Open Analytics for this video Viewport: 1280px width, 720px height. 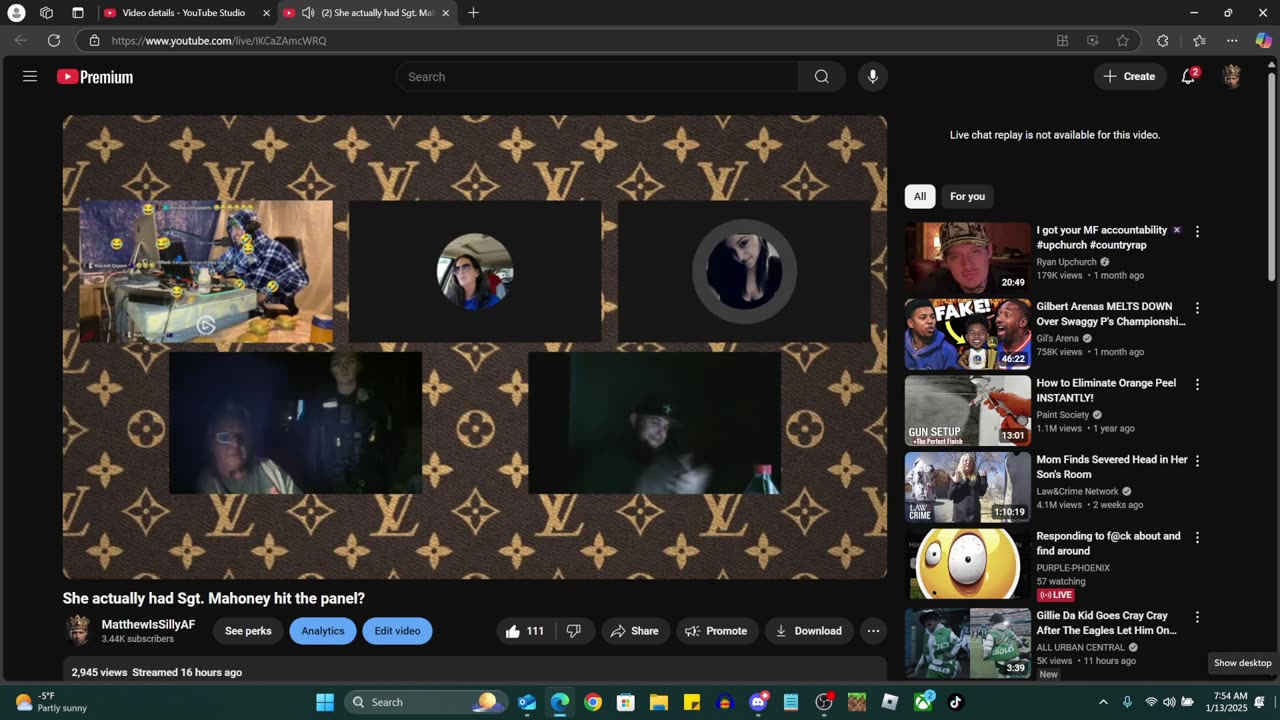[x=323, y=631]
